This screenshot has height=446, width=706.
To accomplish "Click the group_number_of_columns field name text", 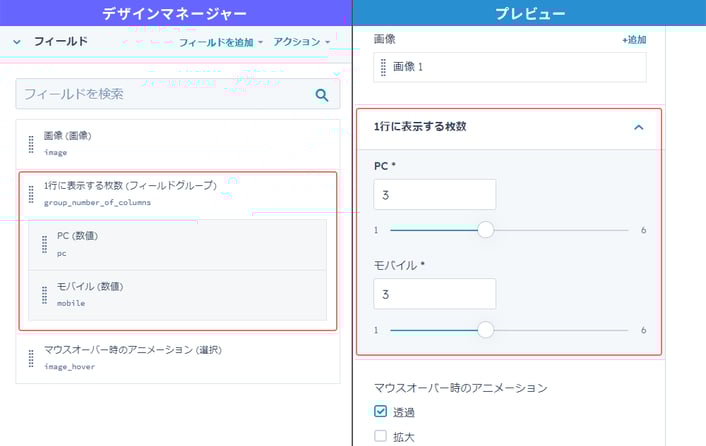I will [x=97, y=203].
